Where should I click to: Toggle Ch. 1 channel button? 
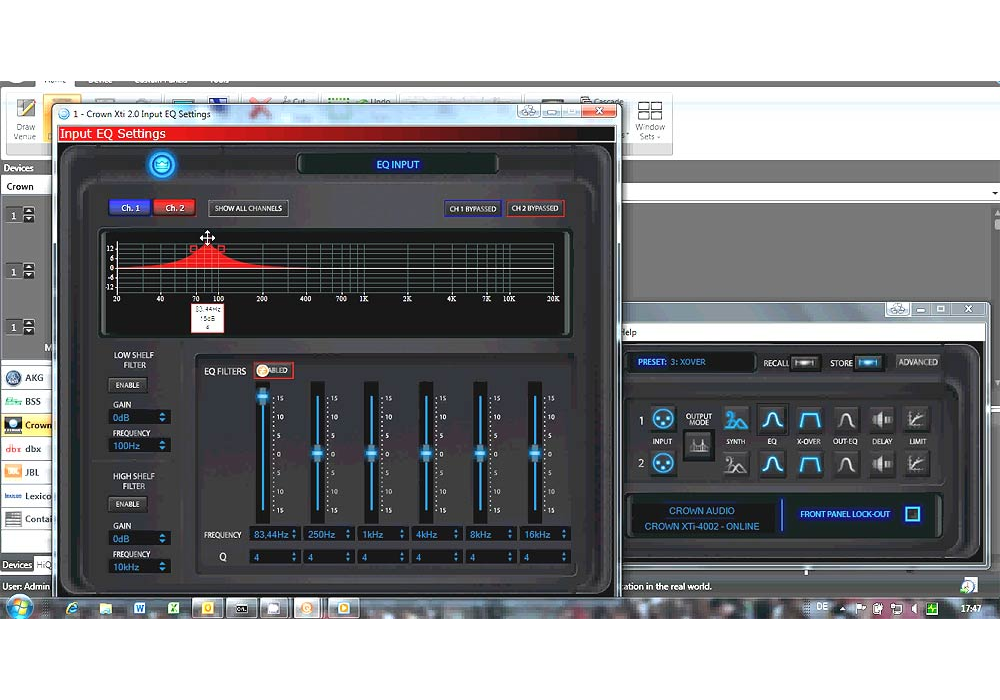pos(130,208)
